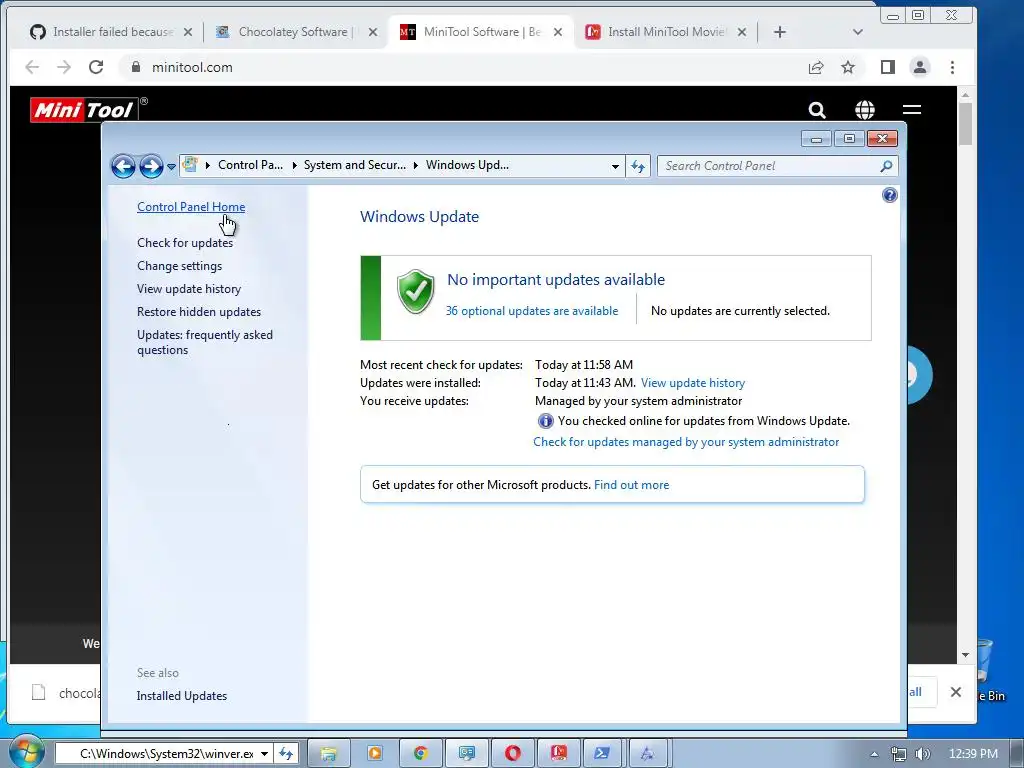Close the Installer failed tab
Viewport: 1024px width, 768px height.
(x=188, y=32)
